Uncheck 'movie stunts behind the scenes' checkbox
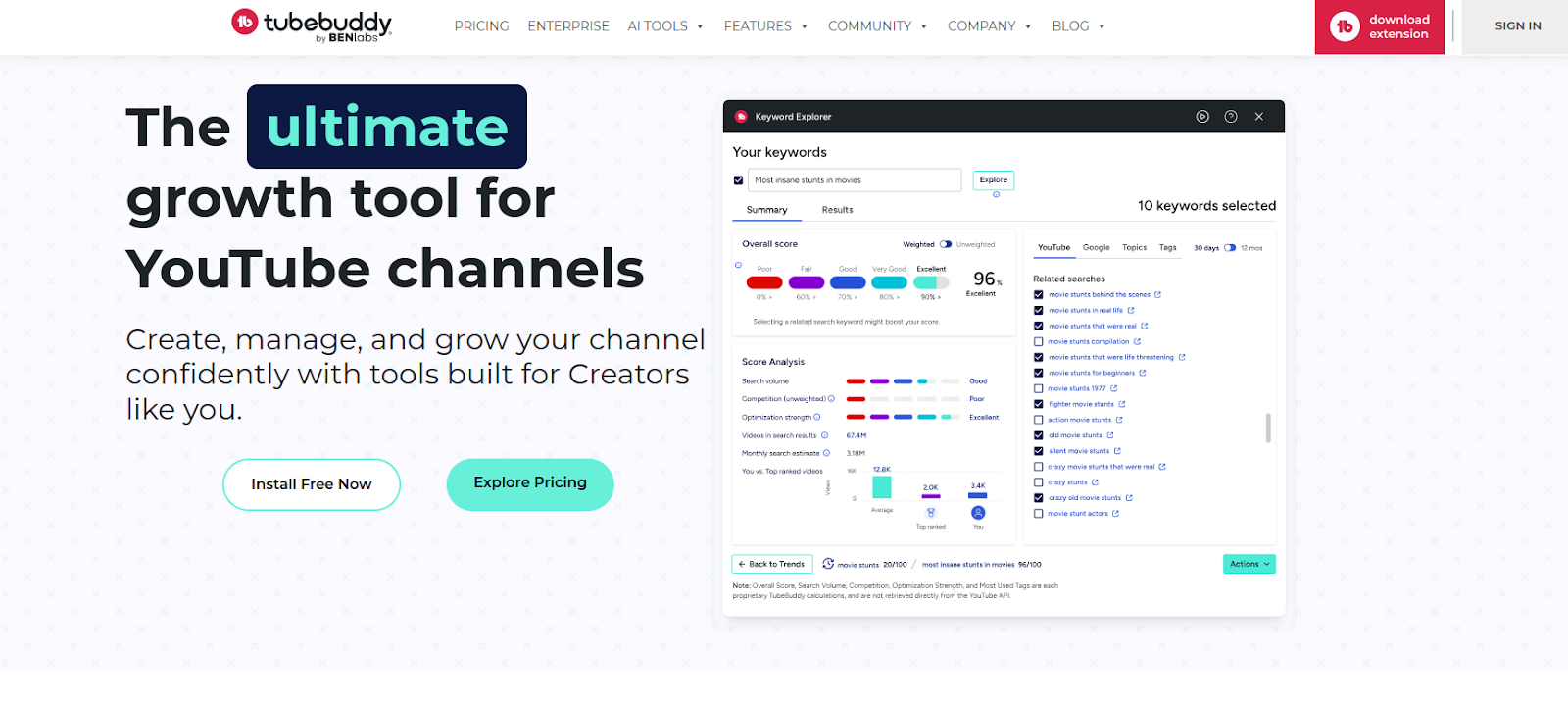This screenshot has height=709, width=1568. click(1039, 294)
